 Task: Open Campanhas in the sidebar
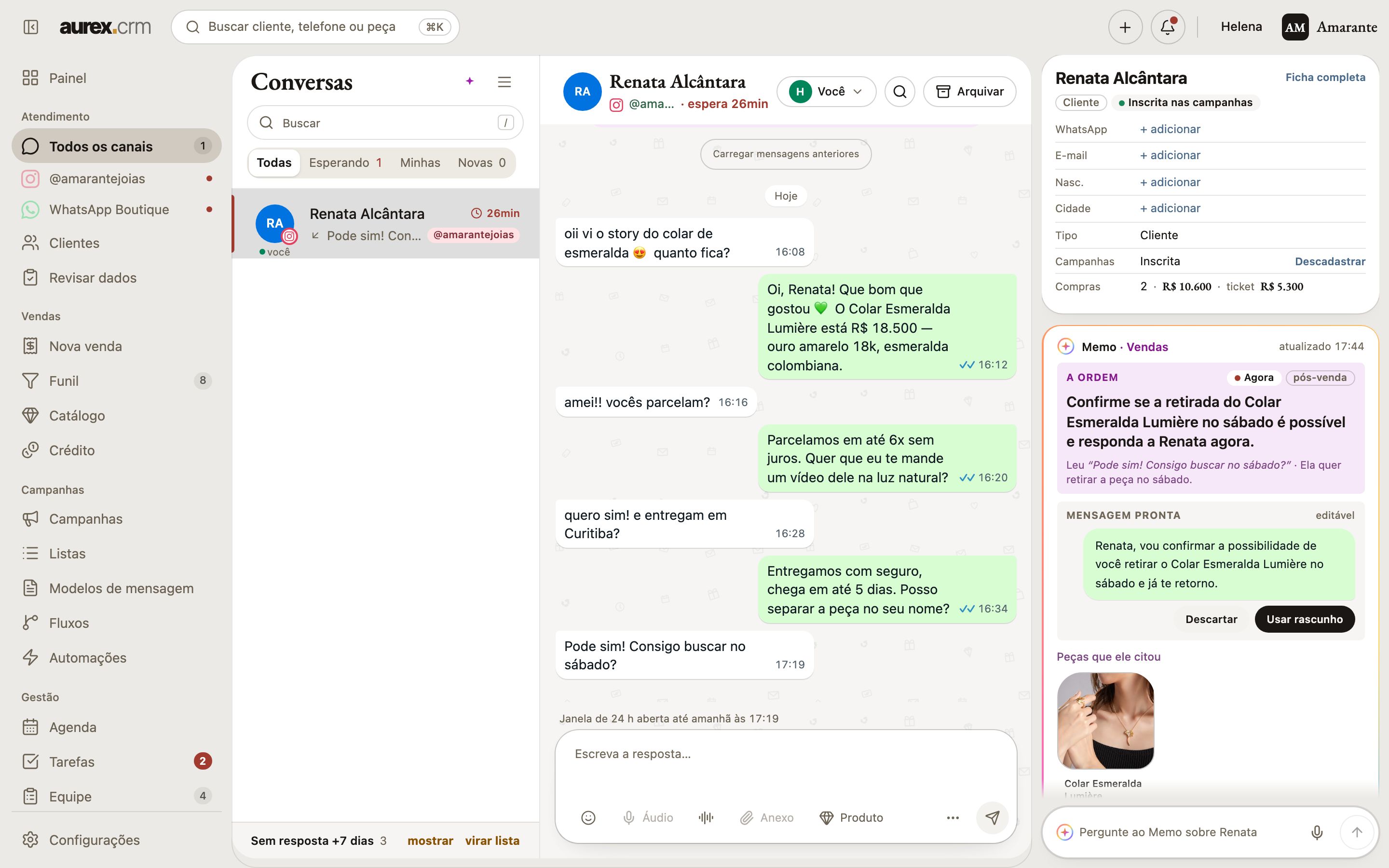[x=117, y=519]
